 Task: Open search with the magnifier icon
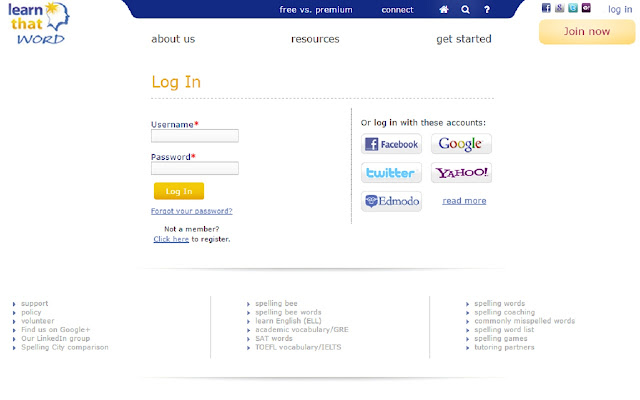point(465,9)
